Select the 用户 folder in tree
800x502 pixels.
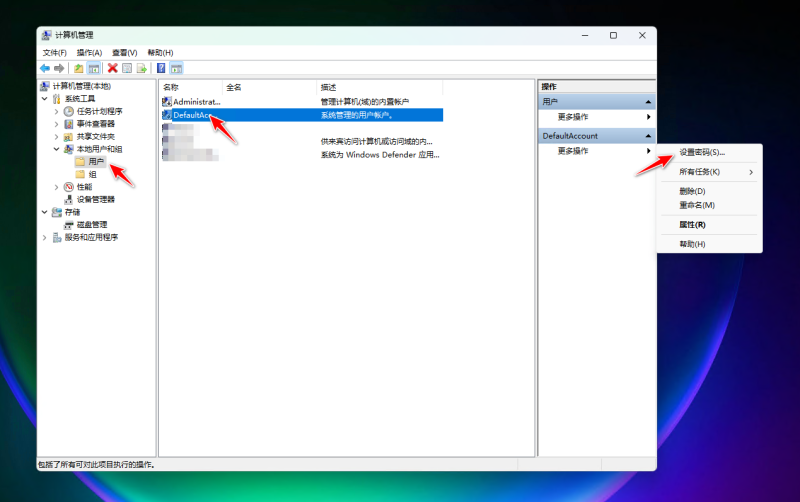96,162
